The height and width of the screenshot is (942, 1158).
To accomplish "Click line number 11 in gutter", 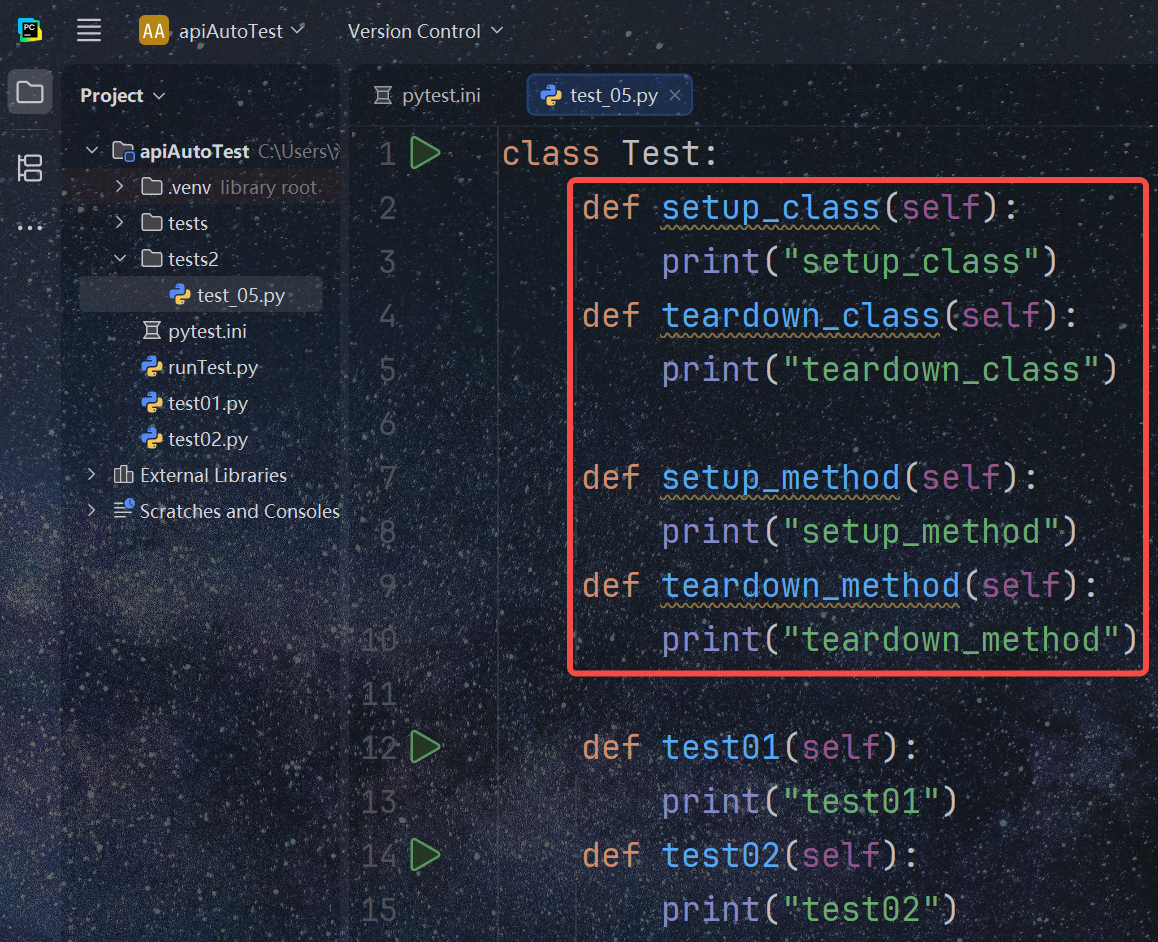I will [379, 694].
